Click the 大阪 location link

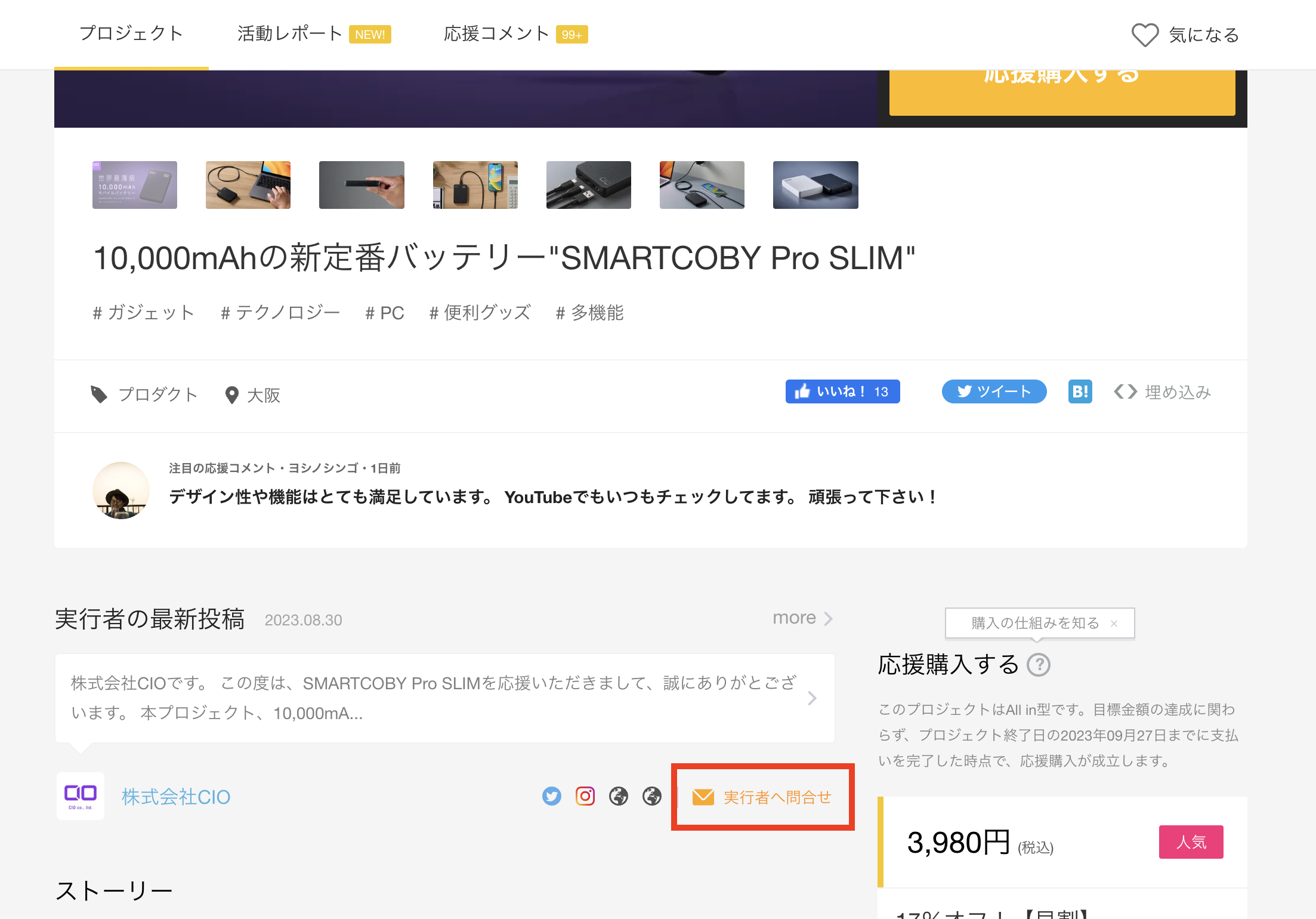coord(264,395)
